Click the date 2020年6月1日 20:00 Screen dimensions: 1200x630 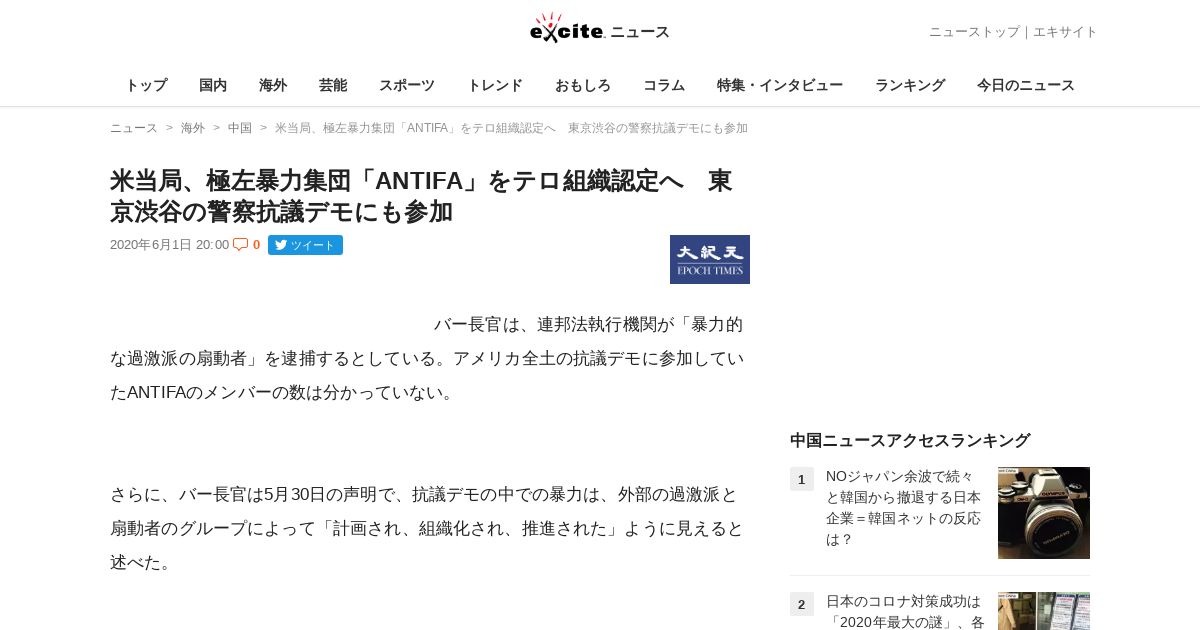pyautogui.click(x=169, y=245)
